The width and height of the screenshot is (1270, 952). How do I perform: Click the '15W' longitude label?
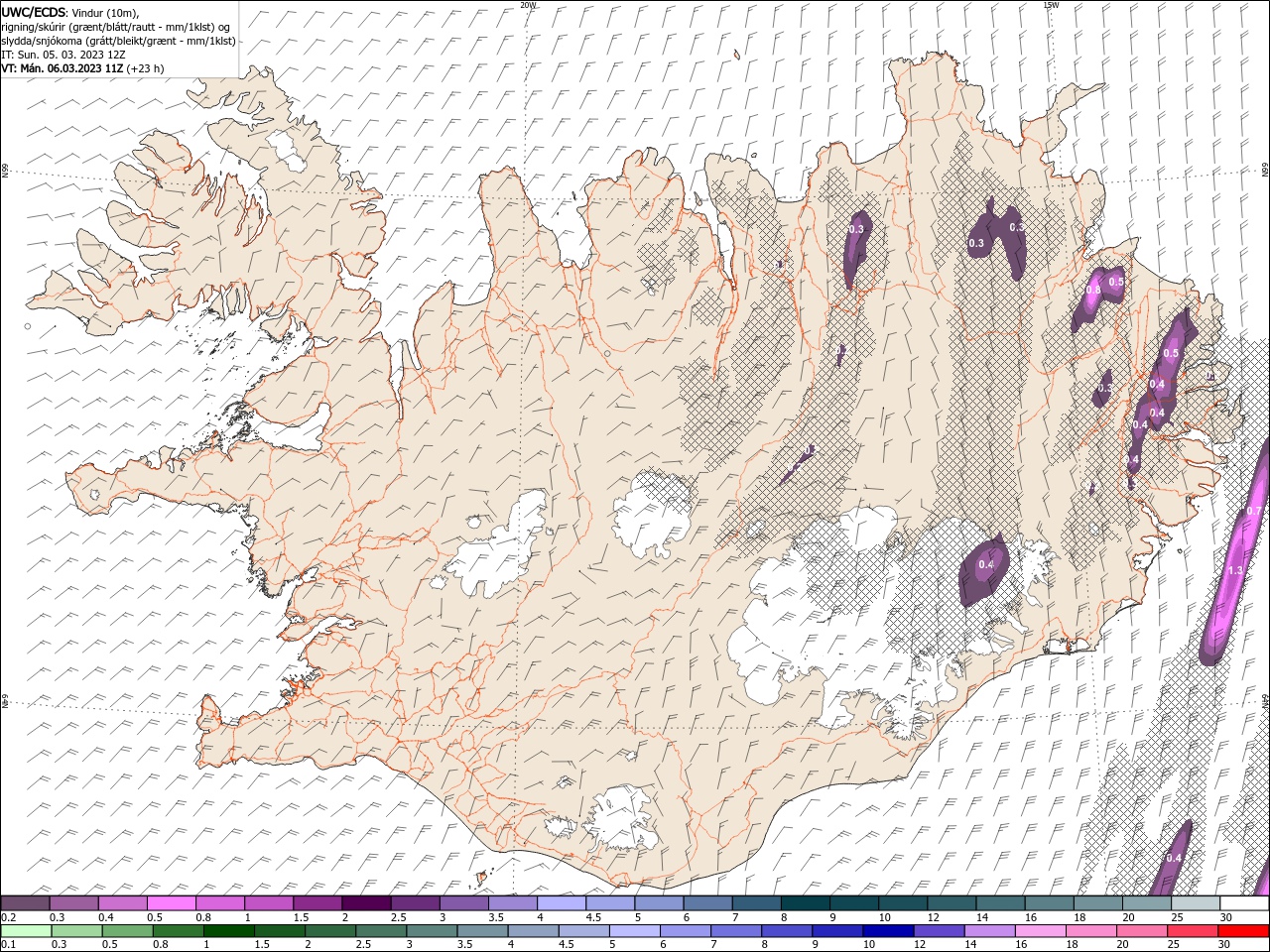(x=1051, y=5)
